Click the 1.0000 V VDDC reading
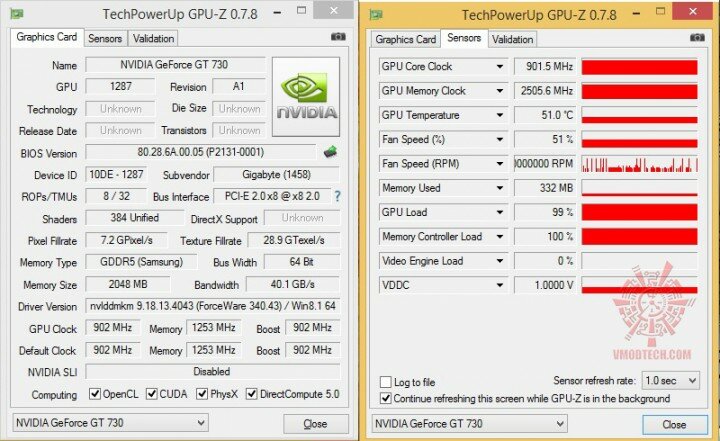The height and width of the screenshot is (441, 720). click(545, 285)
